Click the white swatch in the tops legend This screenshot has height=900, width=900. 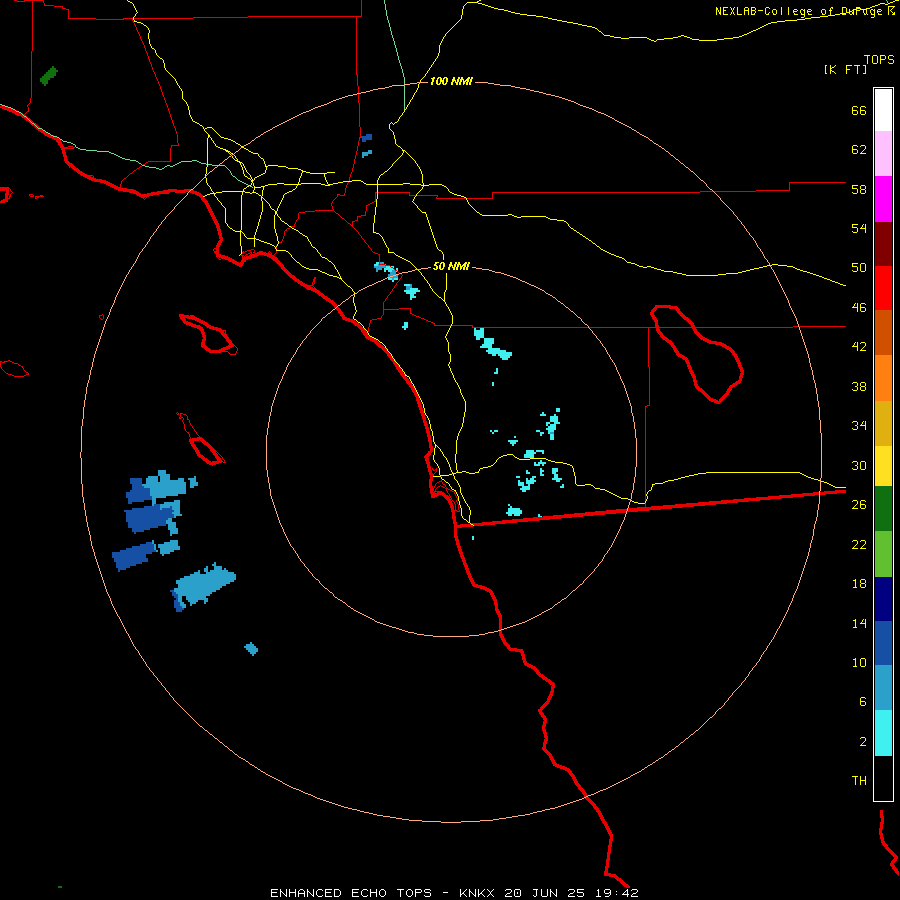883,110
